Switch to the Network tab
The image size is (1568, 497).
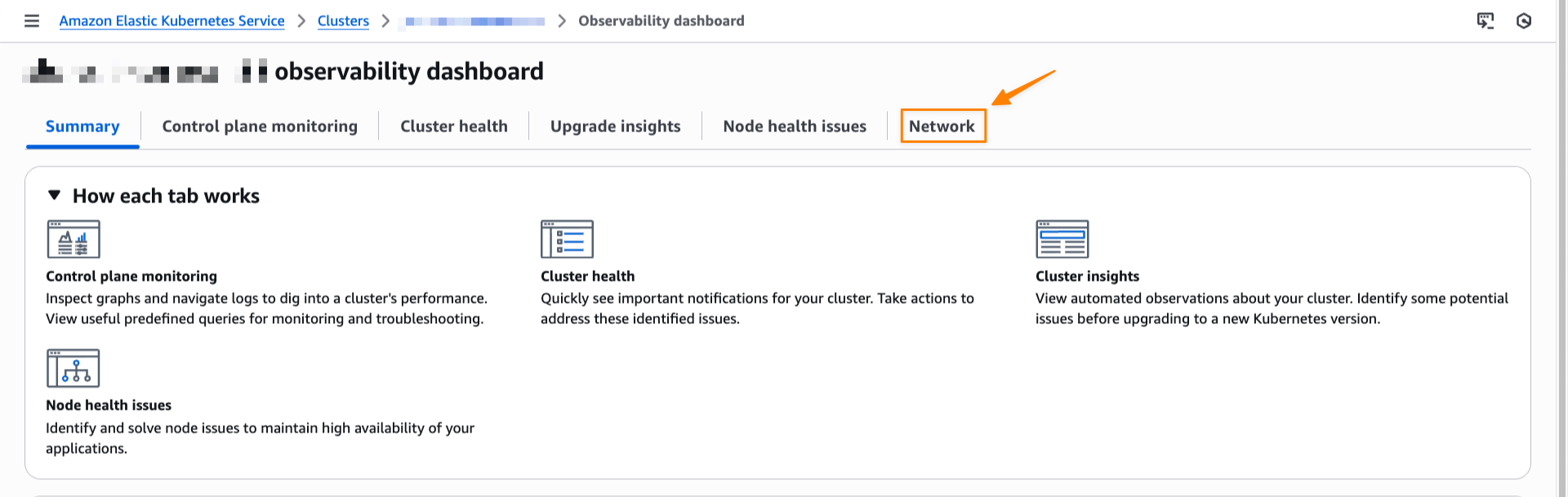(x=942, y=126)
